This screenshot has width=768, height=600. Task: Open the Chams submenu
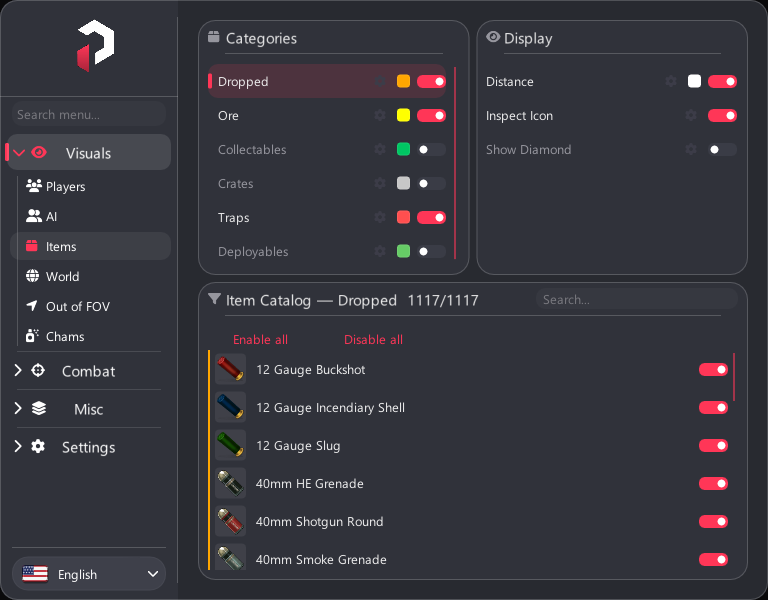[x=90, y=336]
